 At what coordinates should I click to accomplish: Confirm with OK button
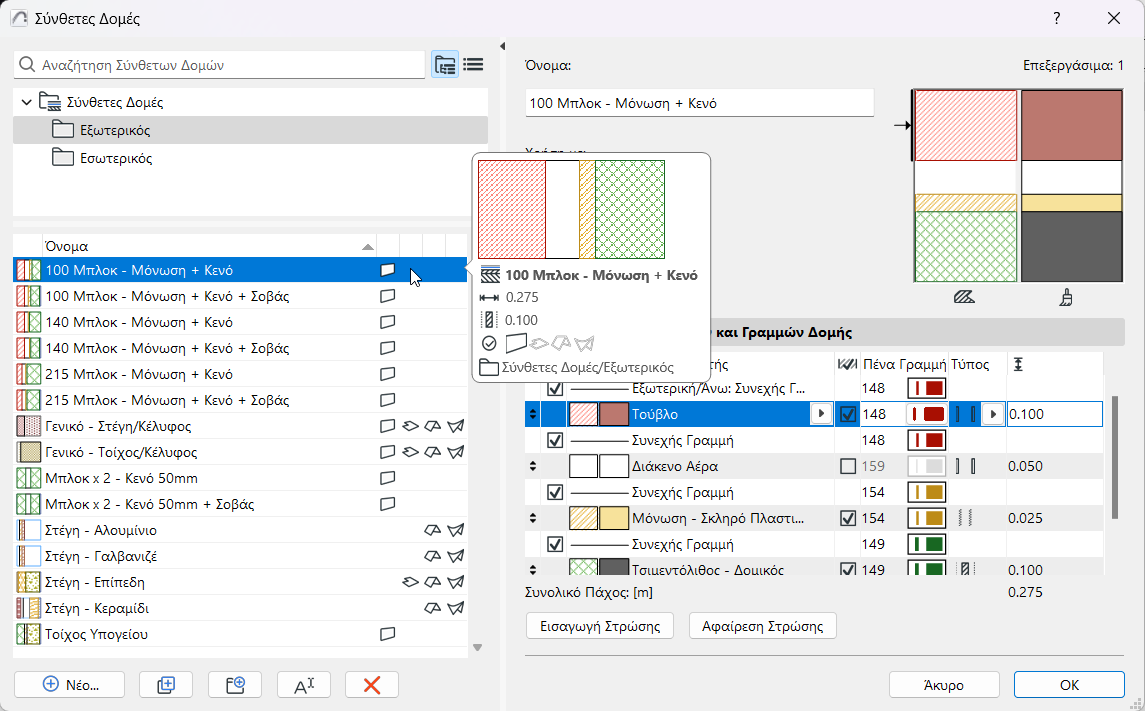[1069, 685]
